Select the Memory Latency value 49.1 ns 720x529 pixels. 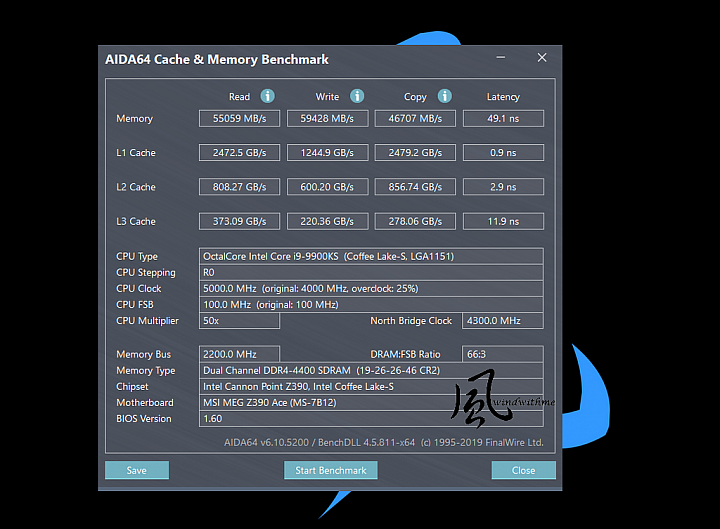coord(503,118)
